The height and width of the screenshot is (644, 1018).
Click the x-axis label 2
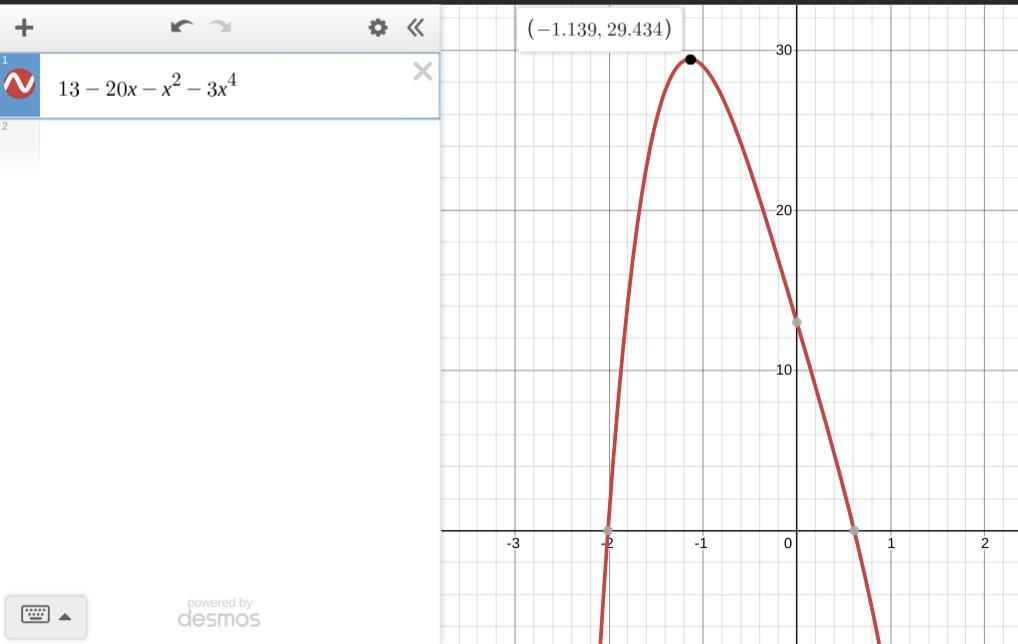(x=985, y=543)
